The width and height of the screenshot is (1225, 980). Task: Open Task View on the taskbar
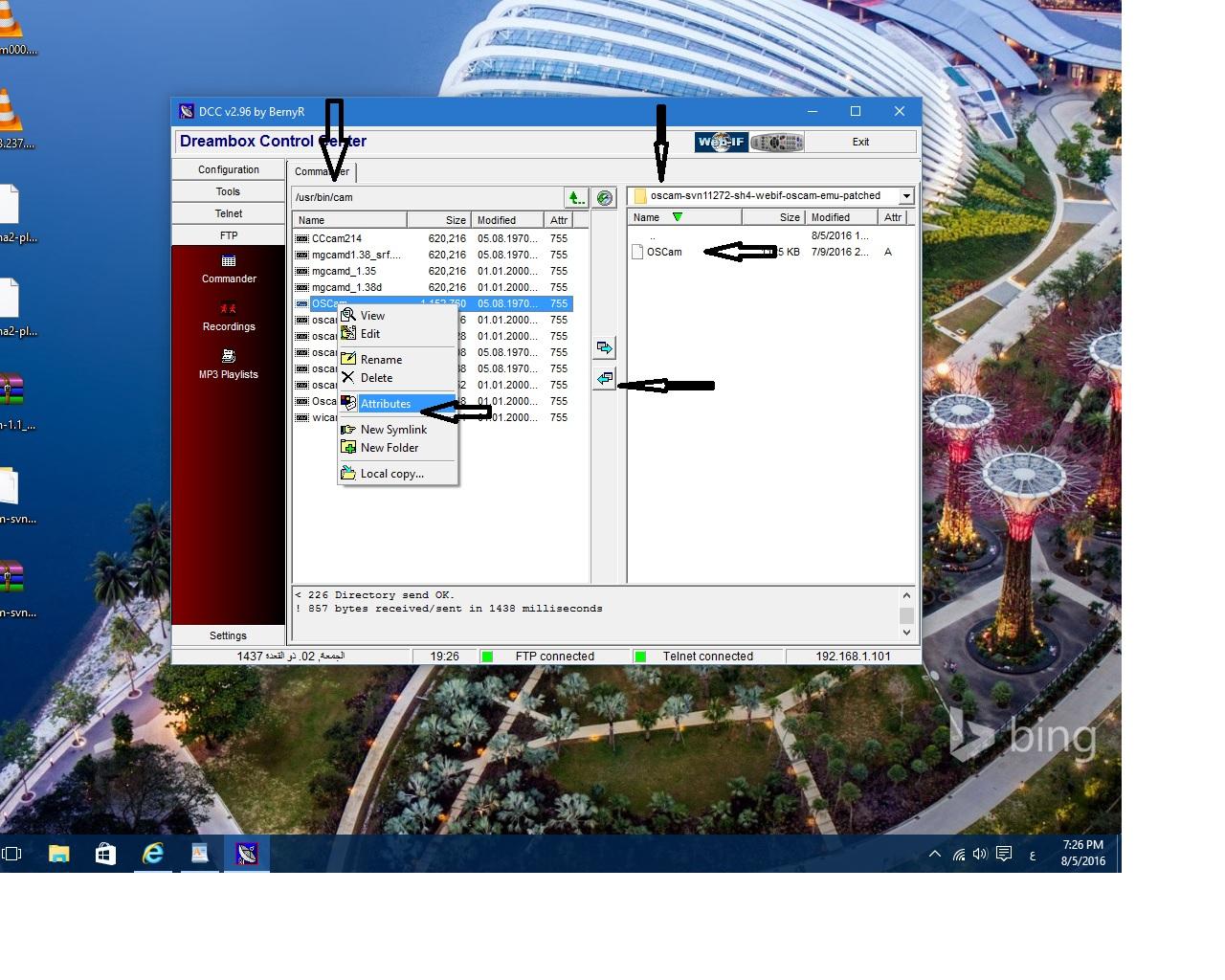tap(11, 854)
